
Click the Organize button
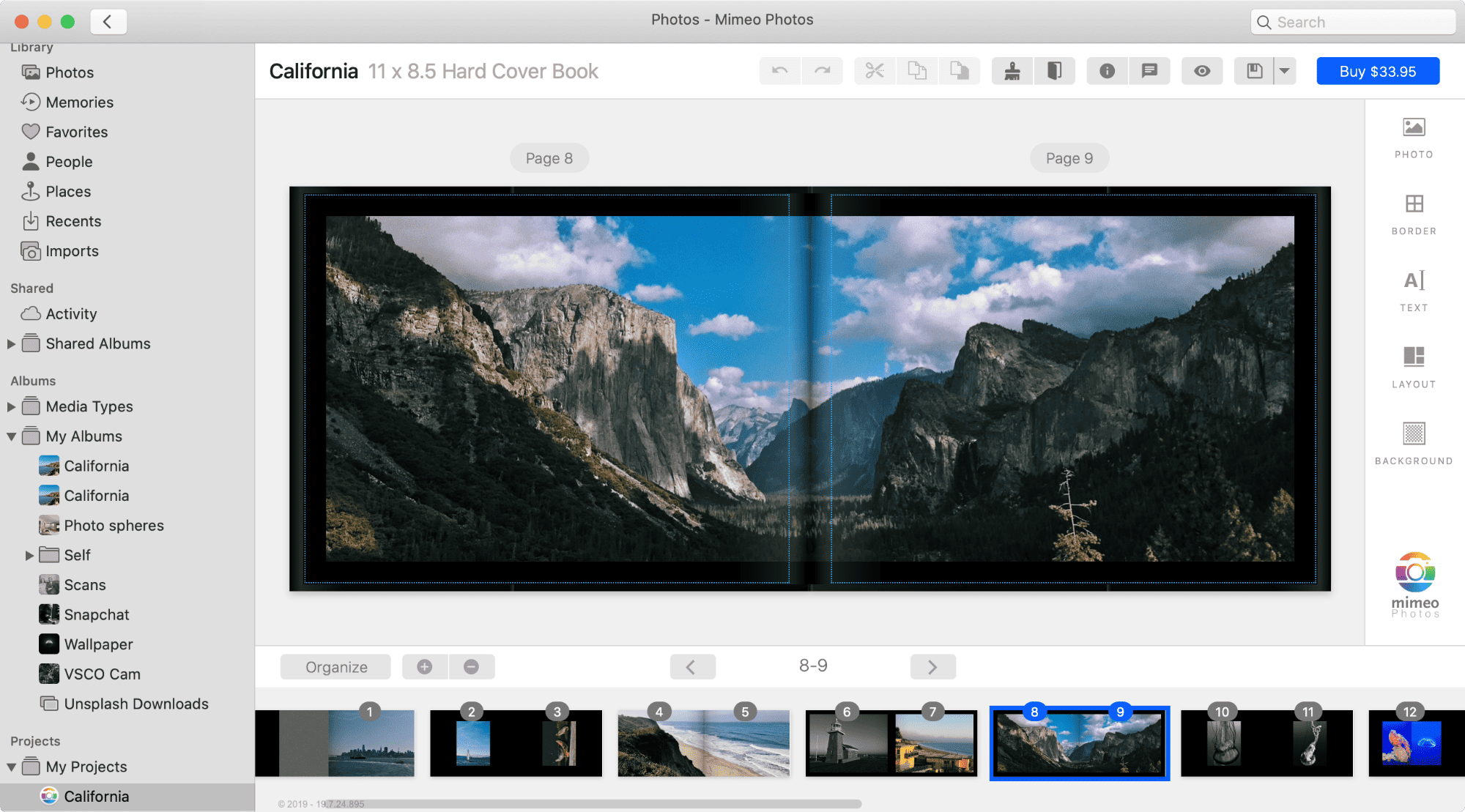(x=335, y=666)
